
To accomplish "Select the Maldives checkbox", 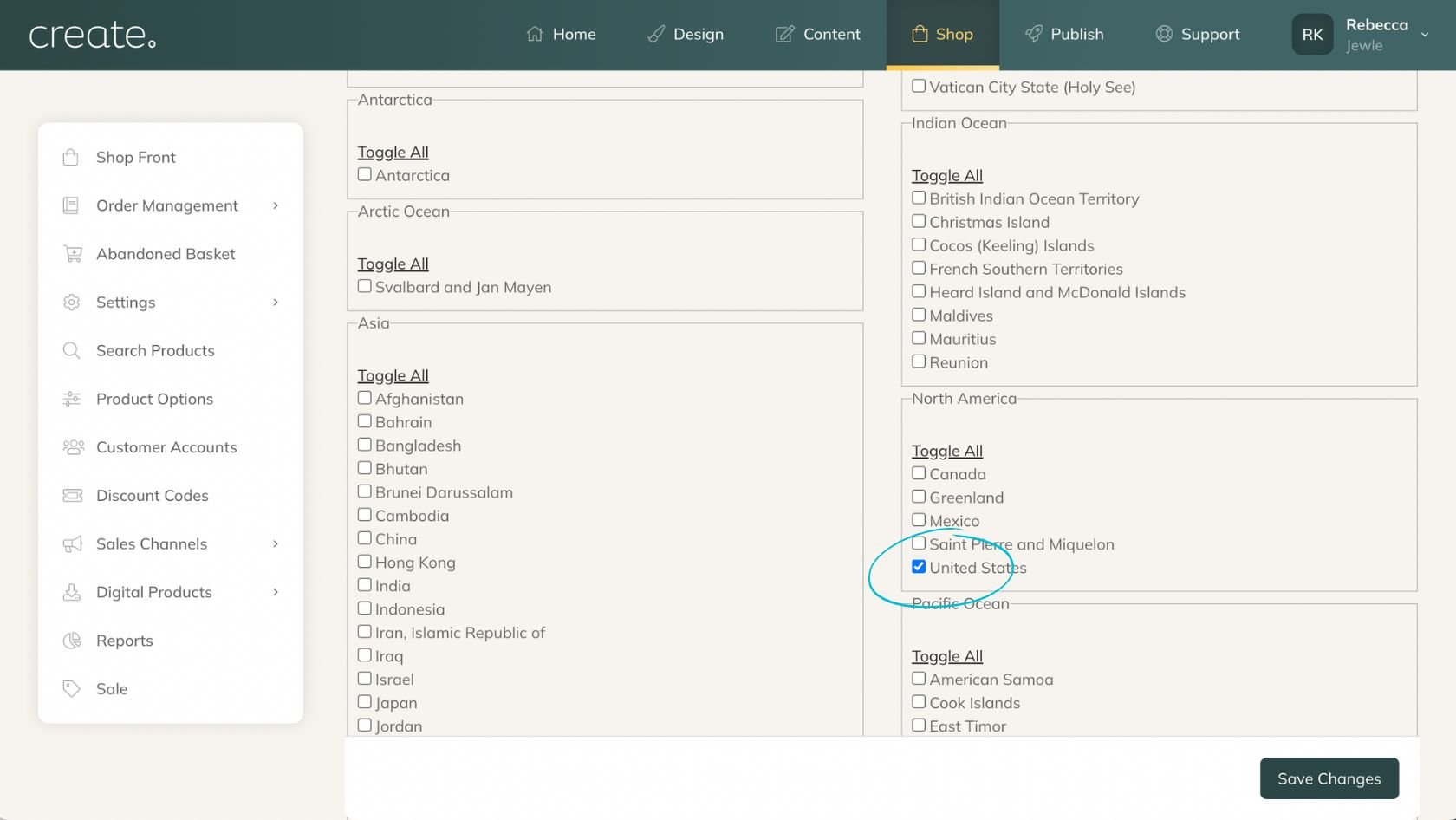I will coord(919,315).
